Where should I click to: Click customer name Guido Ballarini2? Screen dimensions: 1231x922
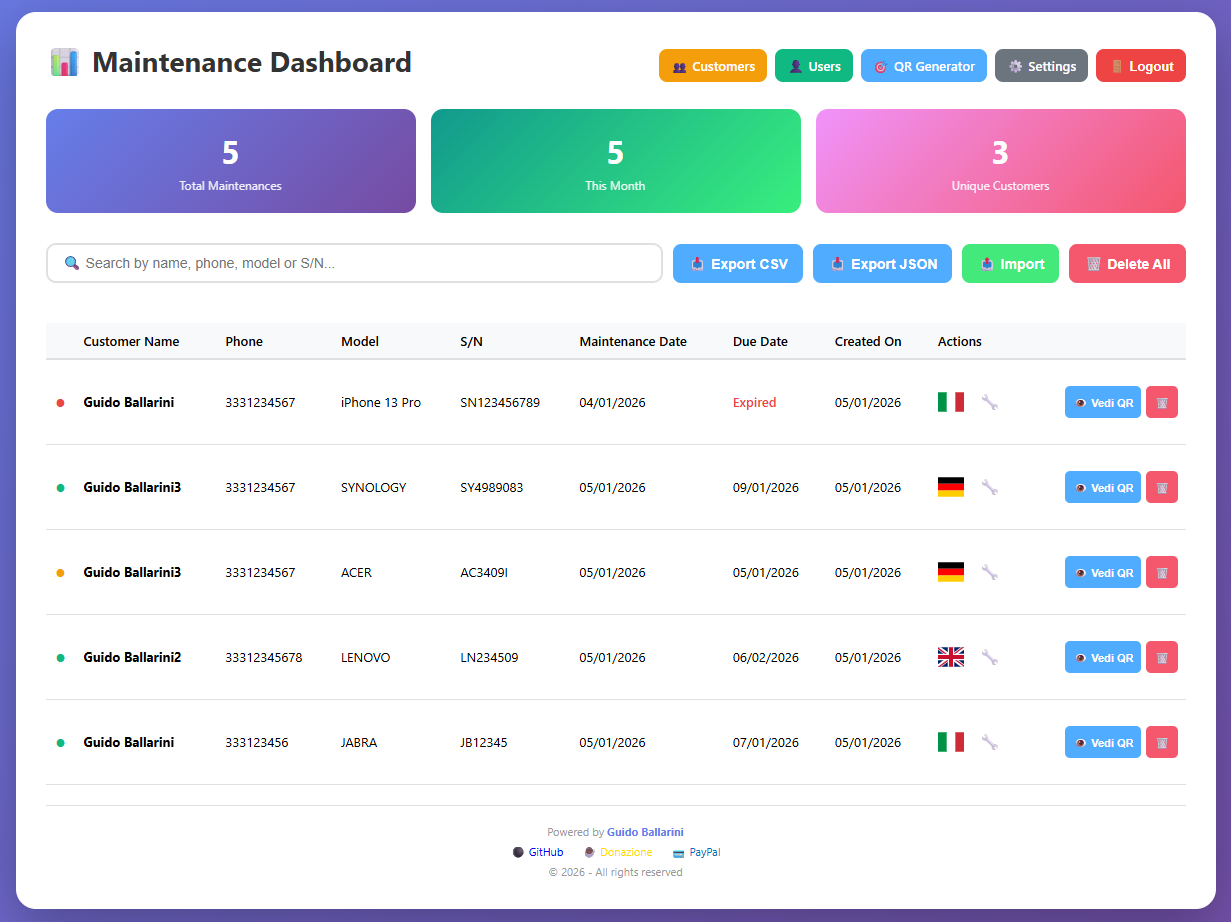click(132, 657)
